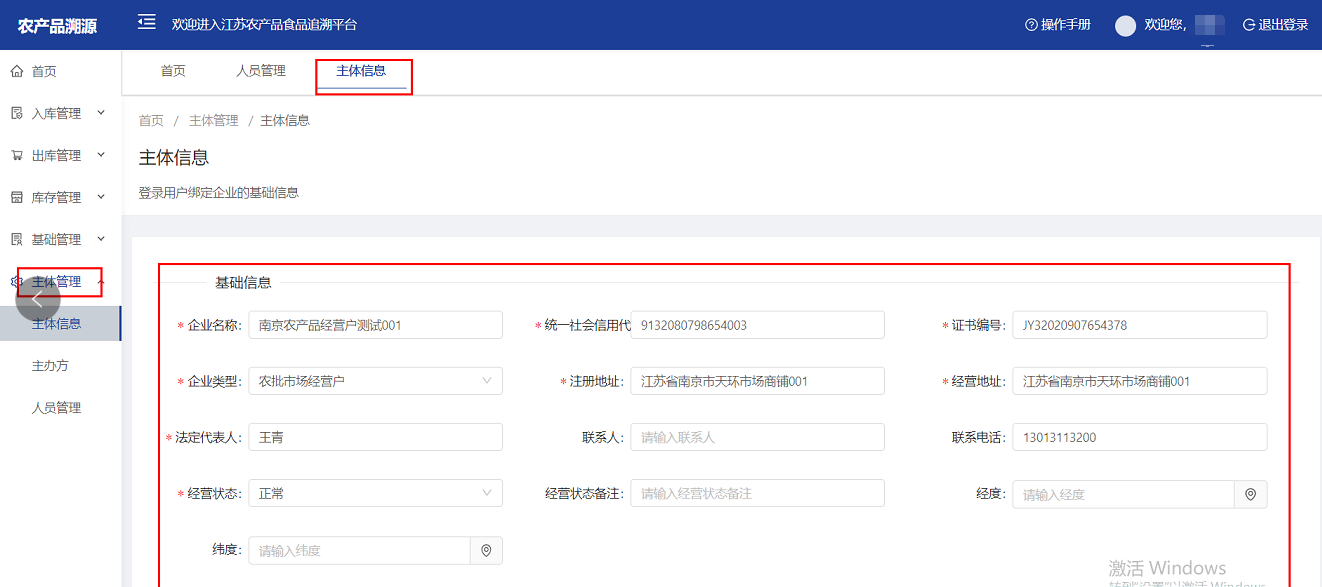Click the home icon in sidebar

tap(16, 72)
